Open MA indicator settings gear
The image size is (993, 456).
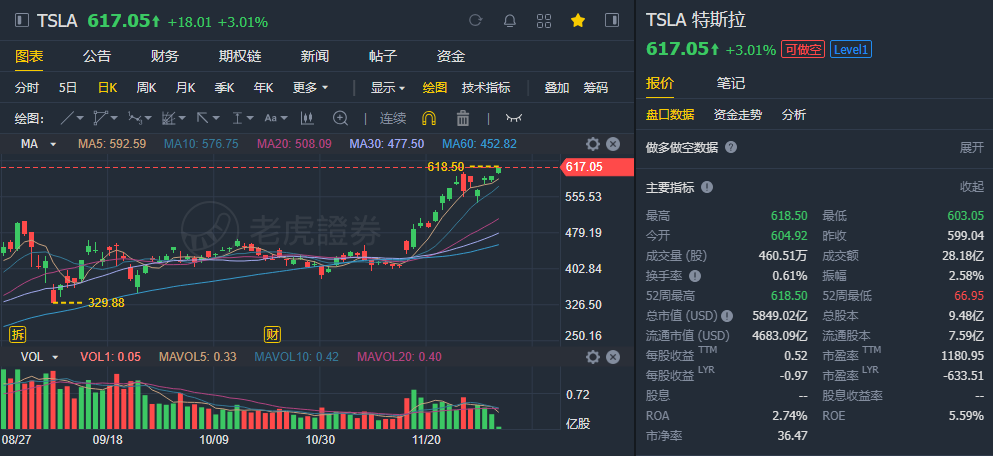[x=592, y=144]
